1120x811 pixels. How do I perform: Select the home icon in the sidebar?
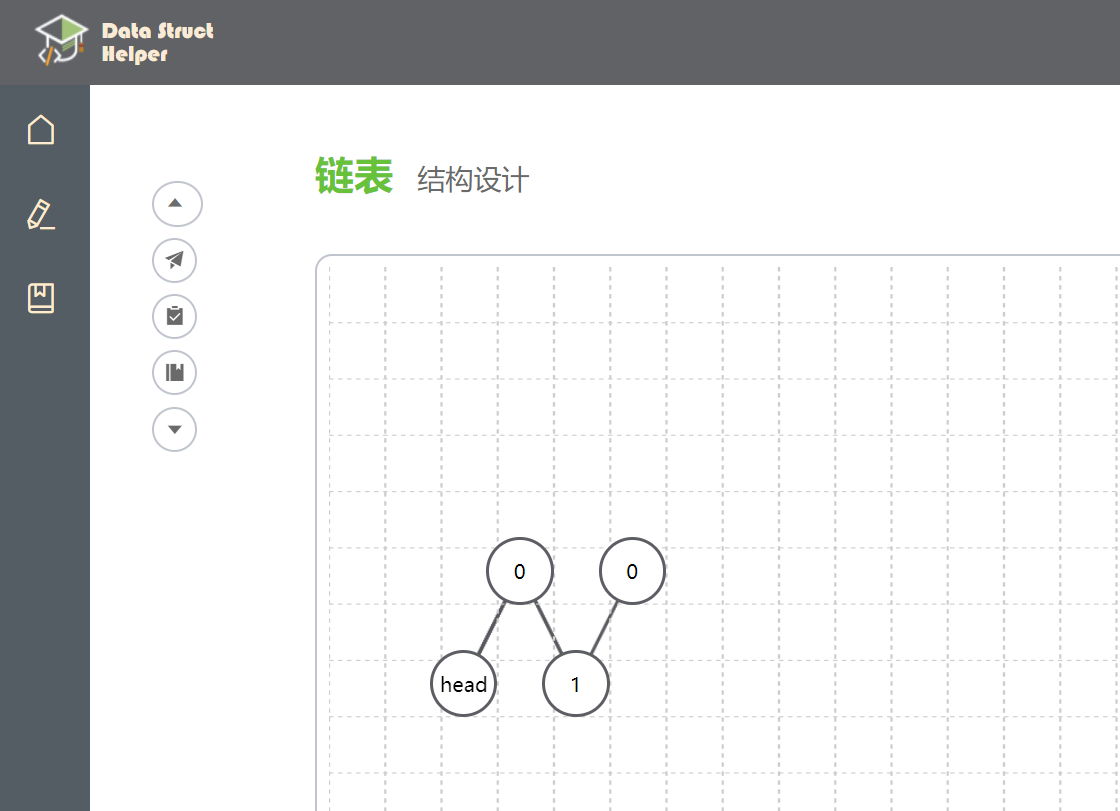coord(41,129)
